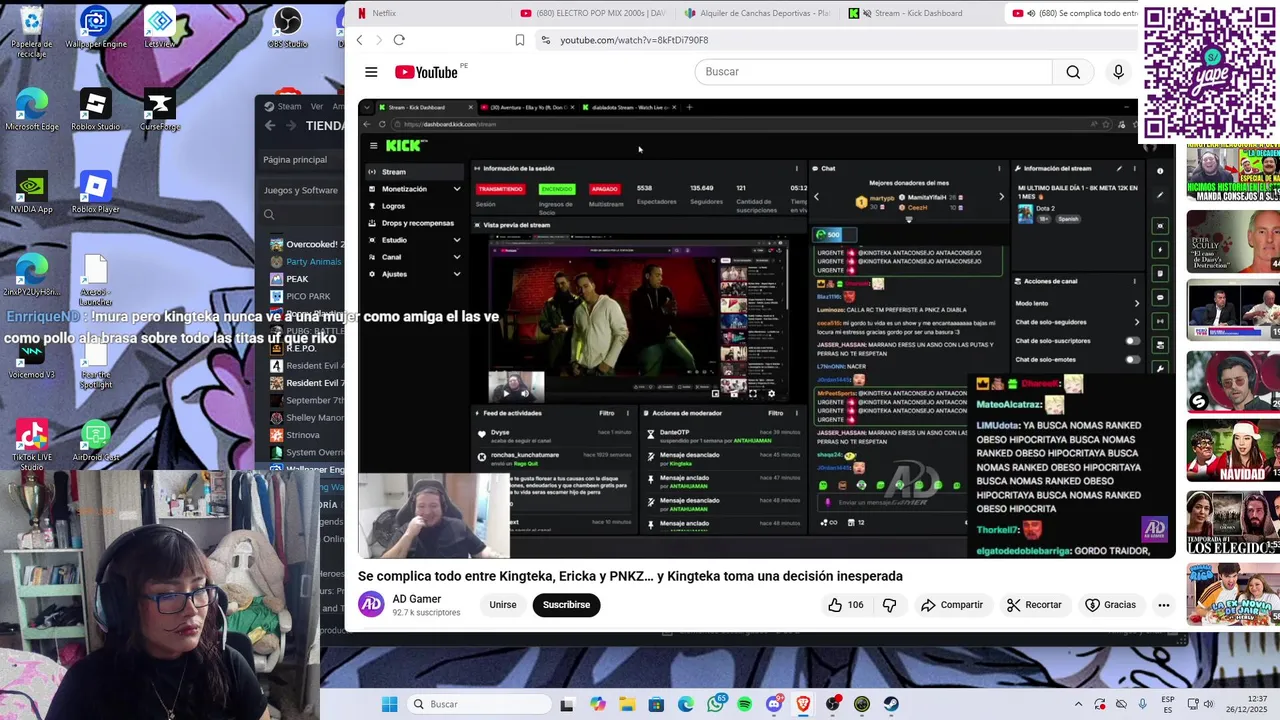Click the browser address bar URL

click(x=634, y=40)
